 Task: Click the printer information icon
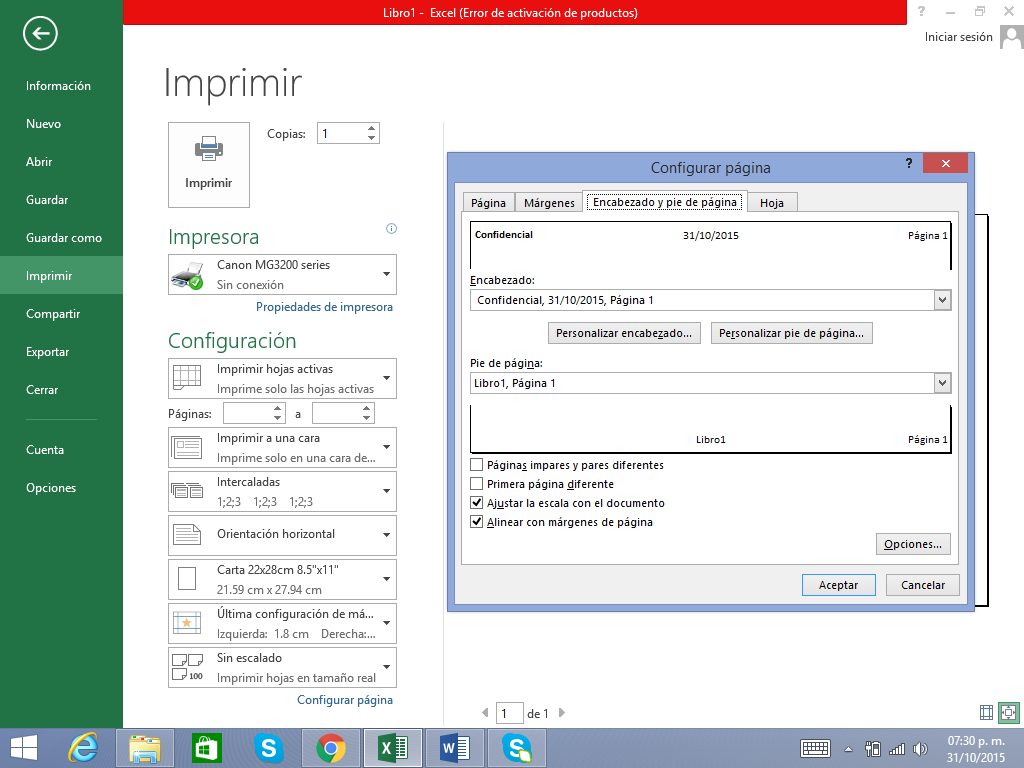(x=391, y=229)
